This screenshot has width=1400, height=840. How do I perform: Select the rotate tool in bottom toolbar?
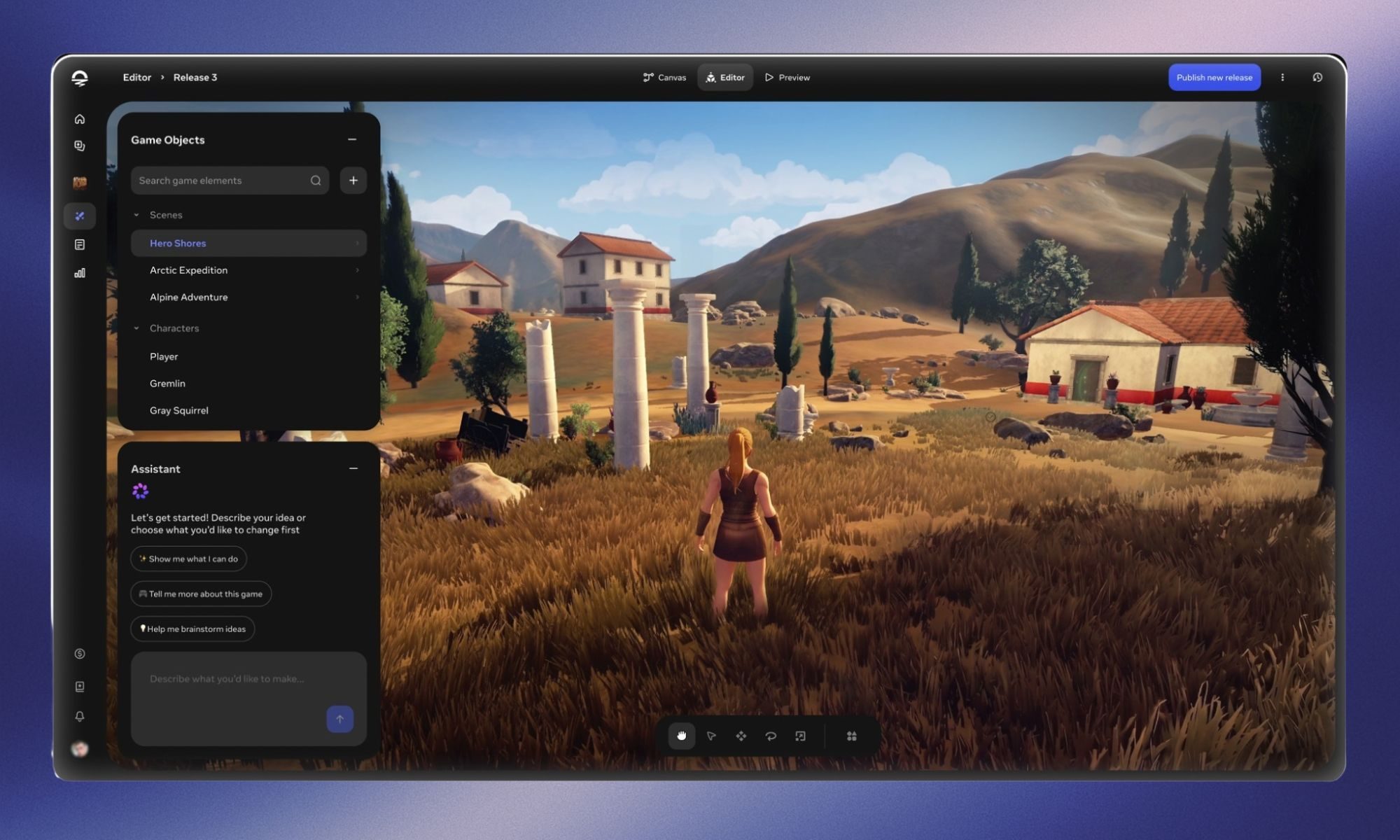(771, 736)
